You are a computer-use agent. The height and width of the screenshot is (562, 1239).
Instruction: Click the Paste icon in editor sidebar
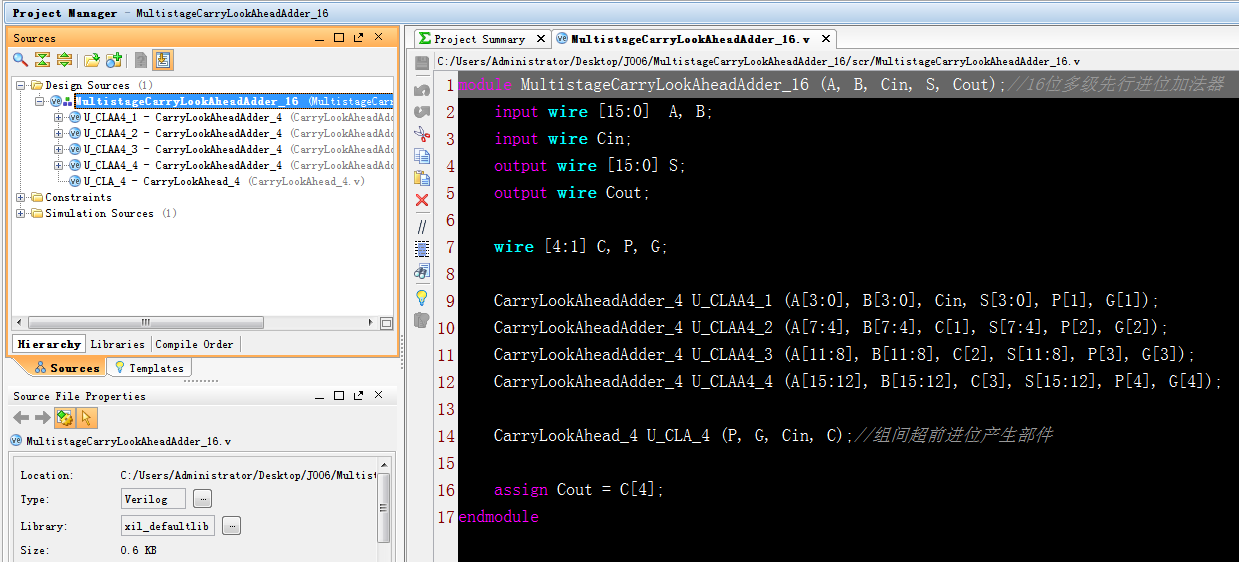tap(422, 178)
